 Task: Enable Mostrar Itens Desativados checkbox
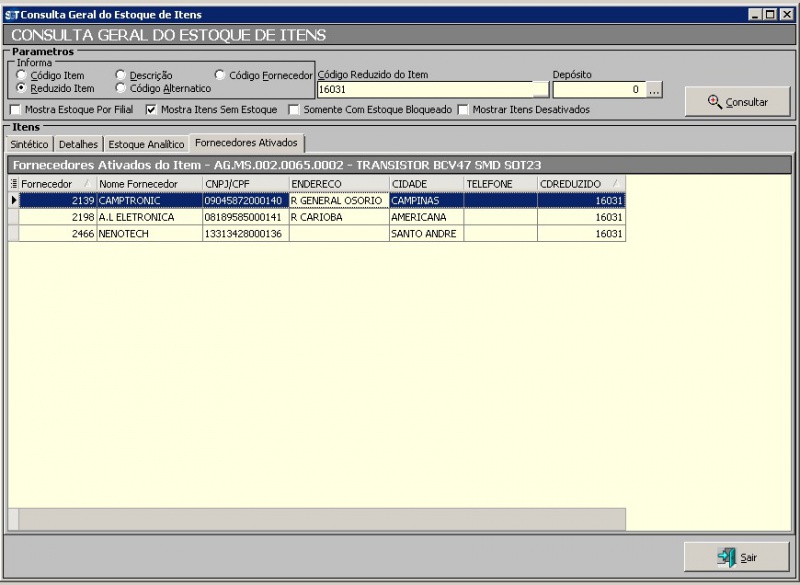tap(463, 109)
